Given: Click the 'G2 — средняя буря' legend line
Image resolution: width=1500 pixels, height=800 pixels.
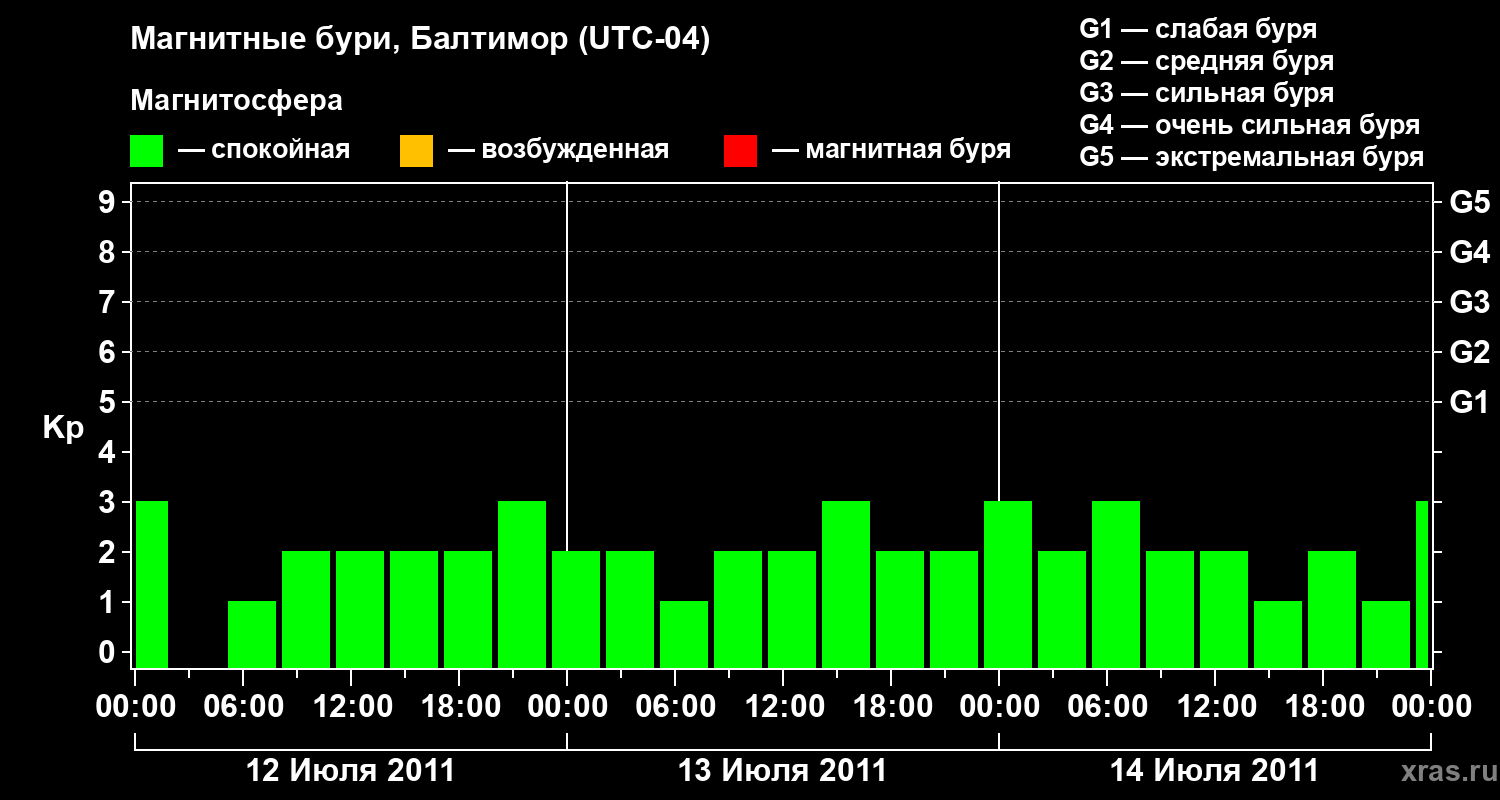Looking at the screenshot, I should click(1207, 61).
